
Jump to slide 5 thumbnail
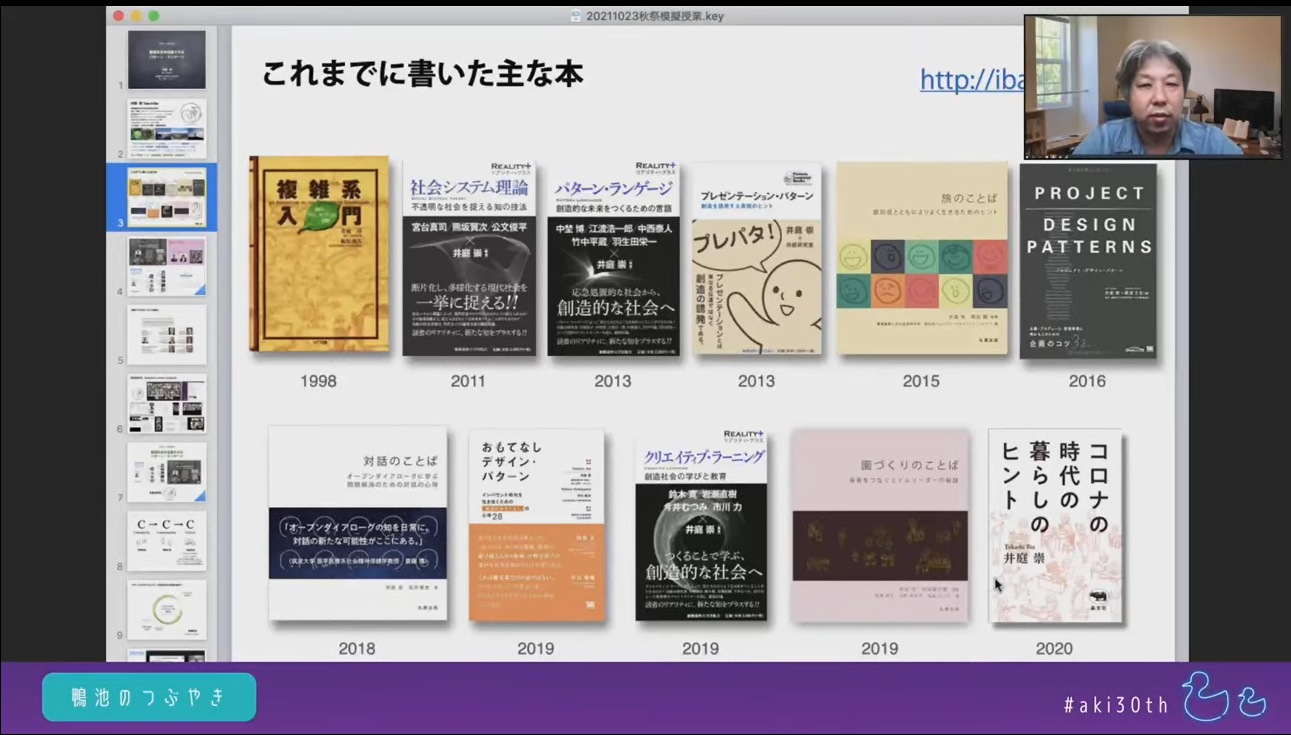167,335
